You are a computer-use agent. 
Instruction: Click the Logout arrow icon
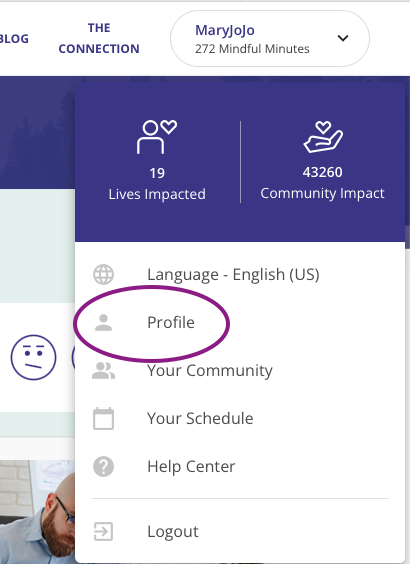pos(104,531)
